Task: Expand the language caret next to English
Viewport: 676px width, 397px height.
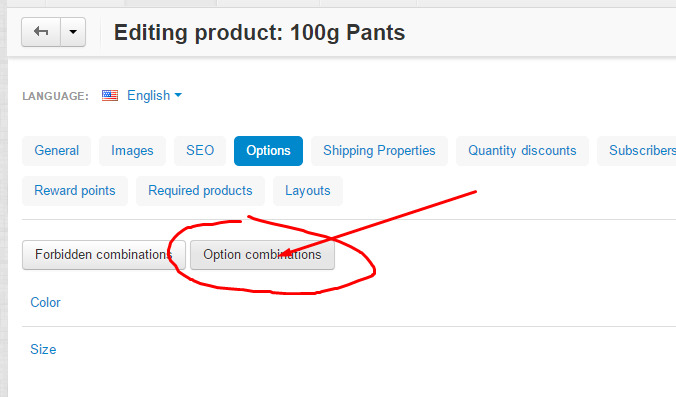Action: (178, 95)
